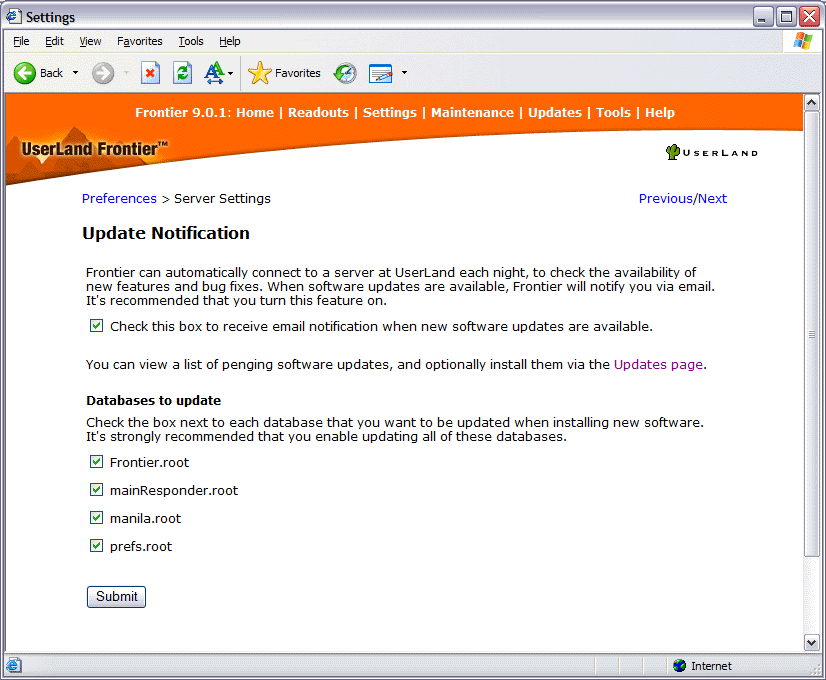Click the Update Notification heading
The width and height of the screenshot is (826, 680).
(x=166, y=233)
